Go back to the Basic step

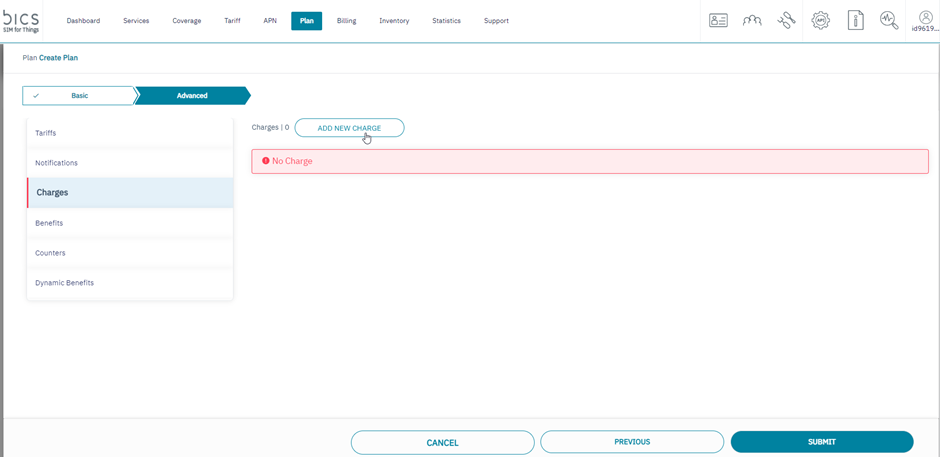click(x=79, y=96)
